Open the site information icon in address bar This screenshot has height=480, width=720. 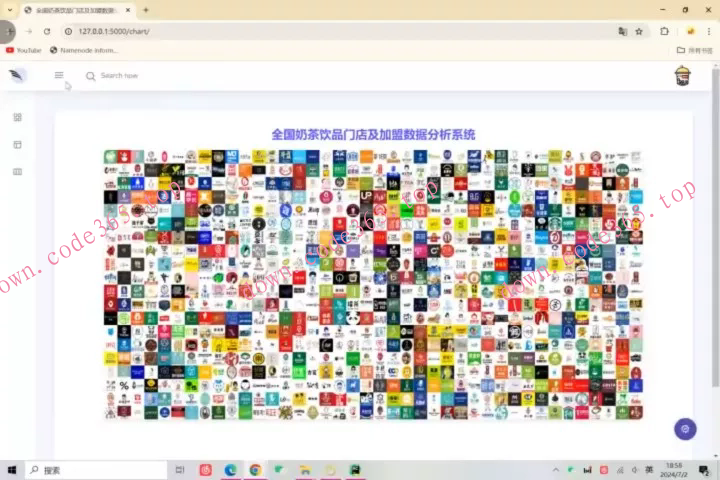pos(68,31)
